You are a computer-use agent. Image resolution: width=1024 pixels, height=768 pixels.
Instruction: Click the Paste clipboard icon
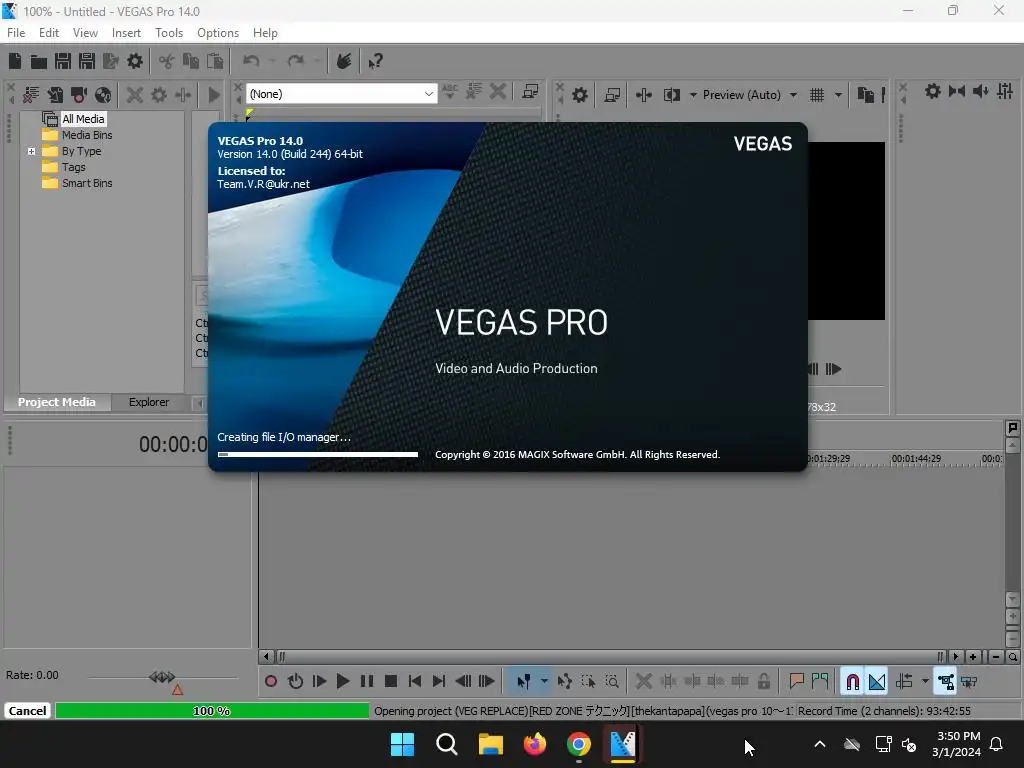pyautogui.click(x=215, y=61)
